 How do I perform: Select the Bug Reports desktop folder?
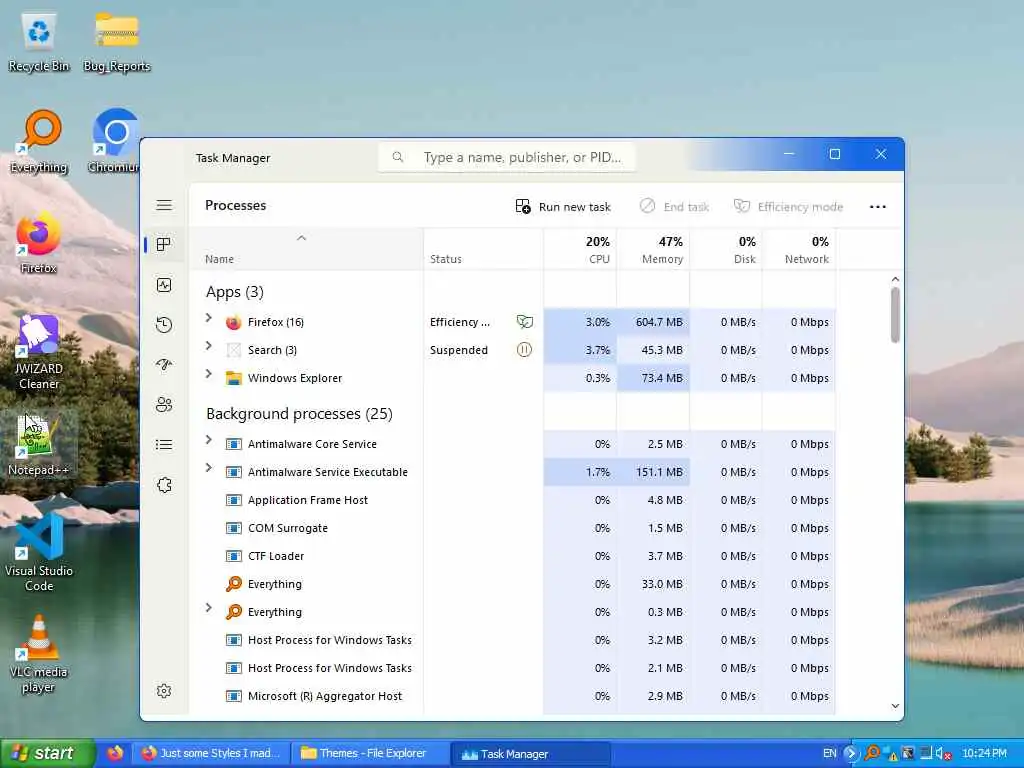point(116,42)
